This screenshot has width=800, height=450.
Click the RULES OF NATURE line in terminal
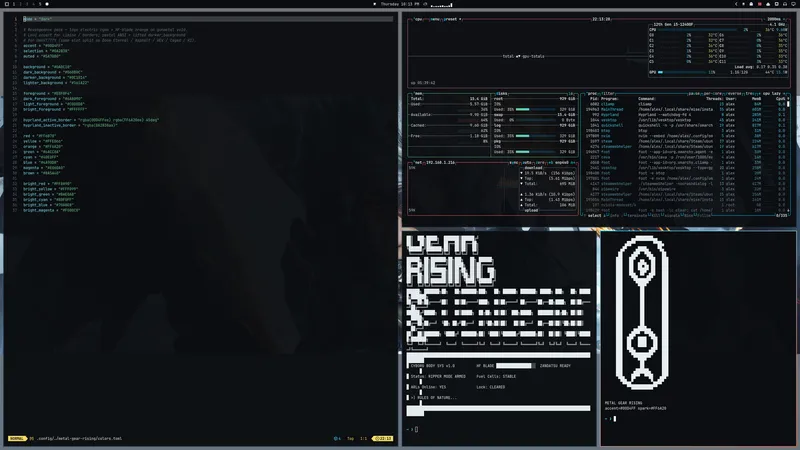(434, 397)
